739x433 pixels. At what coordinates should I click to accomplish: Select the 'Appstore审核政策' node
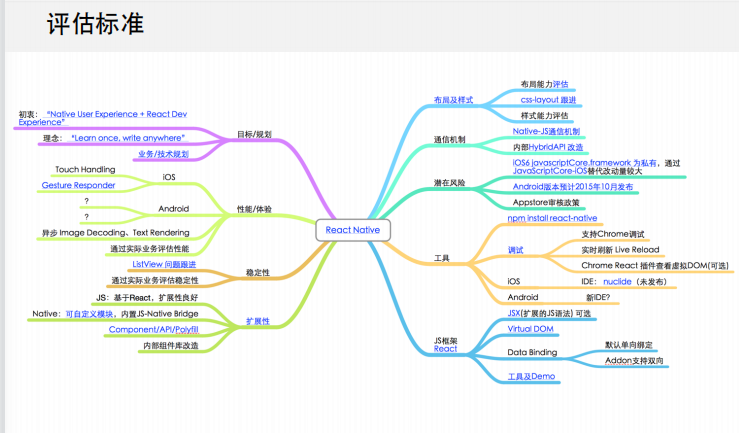pyautogui.click(x=546, y=203)
